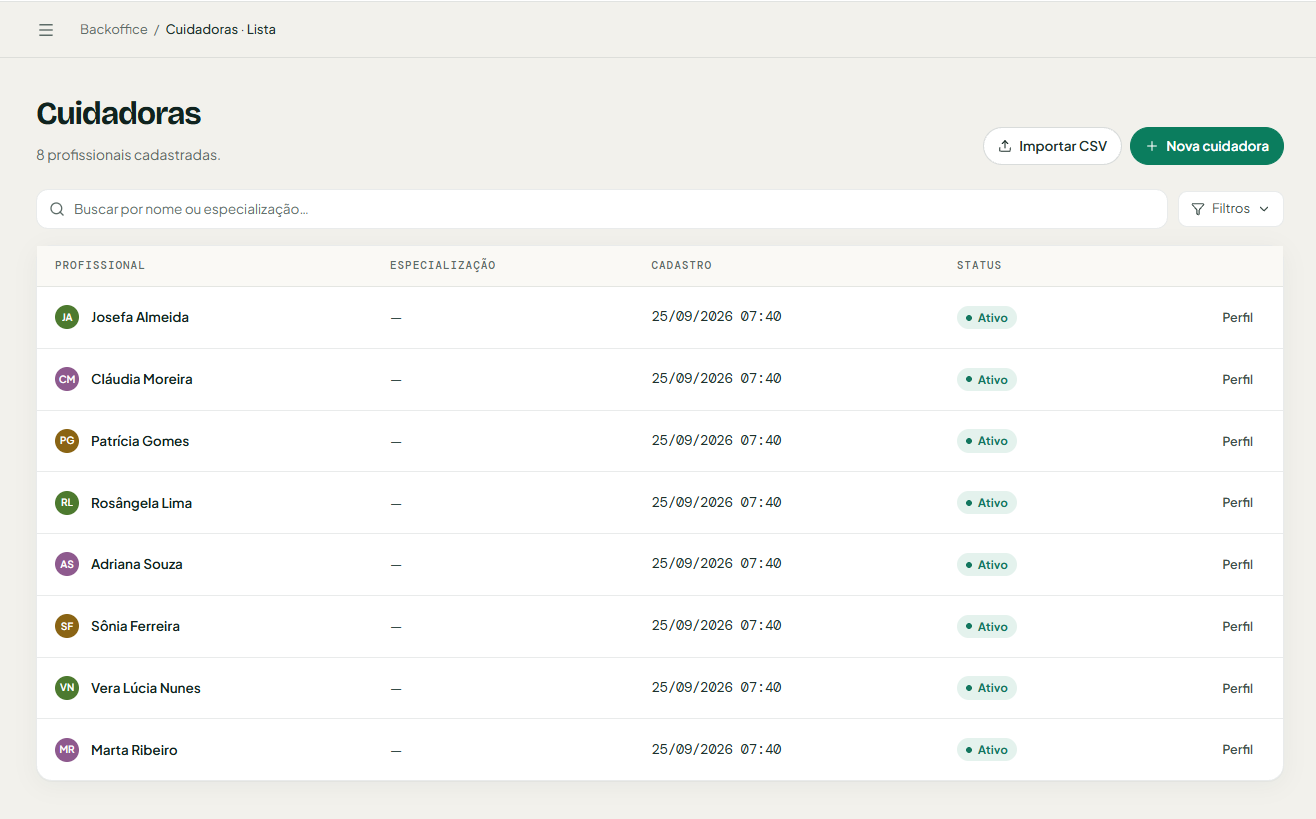The width and height of the screenshot is (1316, 819).
Task: Open Perfil for Josefa Almeida
Action: pyautogui.click(x=1237, y=318)
